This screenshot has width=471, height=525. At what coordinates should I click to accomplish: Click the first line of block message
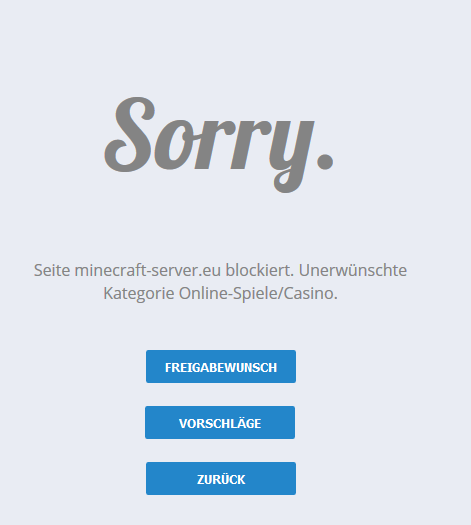pyautogui.click(x=220, y=270)
